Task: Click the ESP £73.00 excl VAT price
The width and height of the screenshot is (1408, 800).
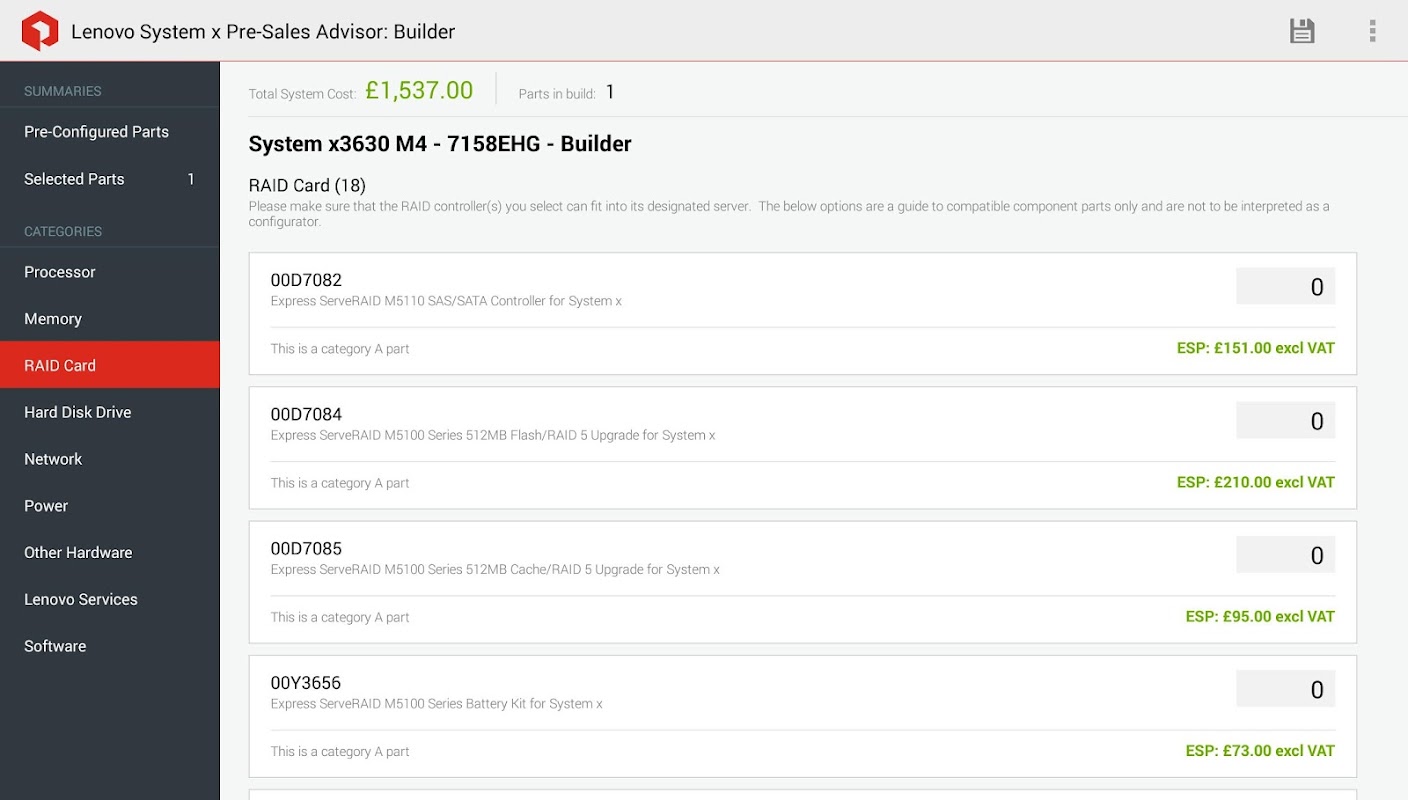Action: click(1260, 750)
